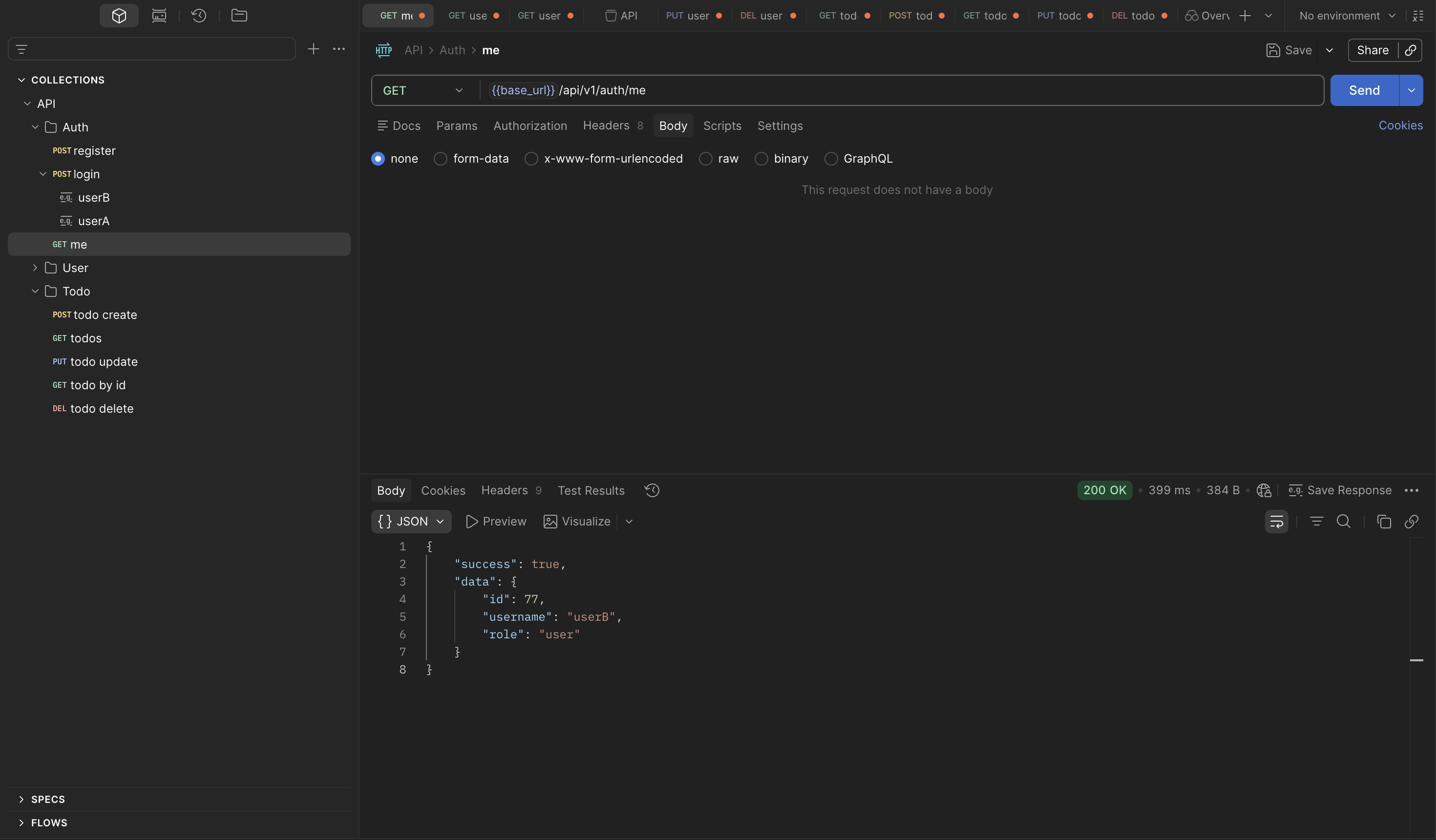The image size is (1436, 840).
Task: Click the plus icon to create collection
Action: [314, 49]
